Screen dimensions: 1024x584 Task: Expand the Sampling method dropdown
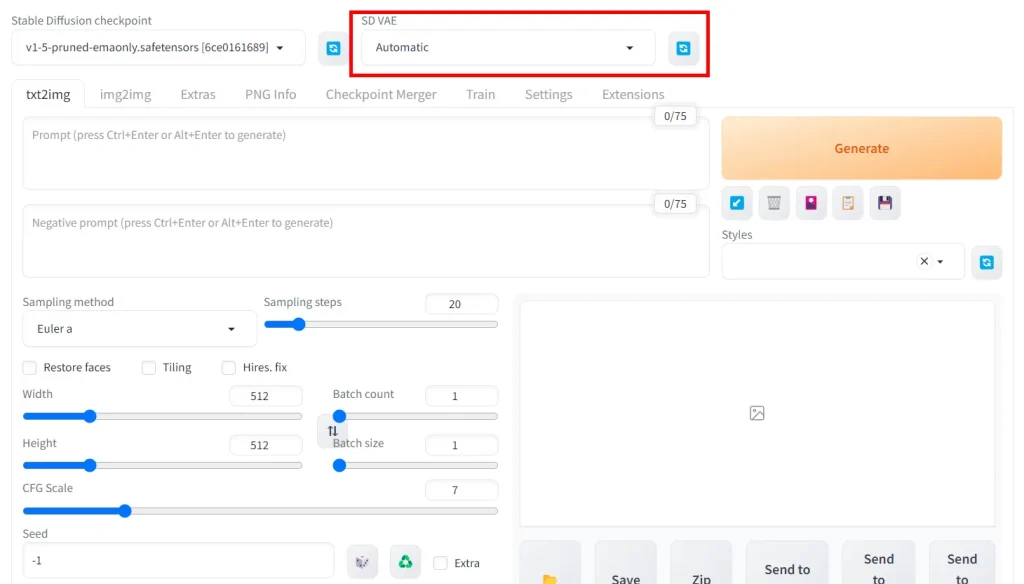139,329
